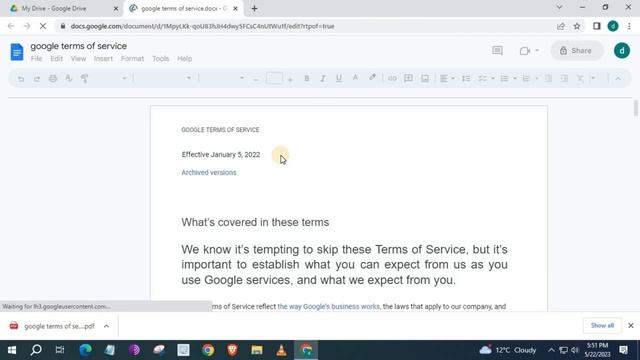Click the Undo toolbar icon
Viewport: 640px width, 360px height.
[21, 78]
